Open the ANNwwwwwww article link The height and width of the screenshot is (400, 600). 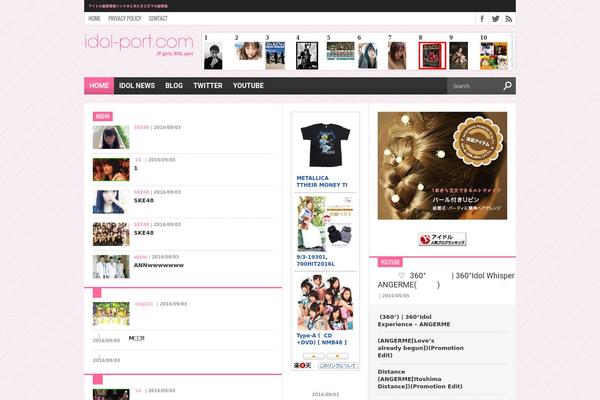(x=159, y=265)
